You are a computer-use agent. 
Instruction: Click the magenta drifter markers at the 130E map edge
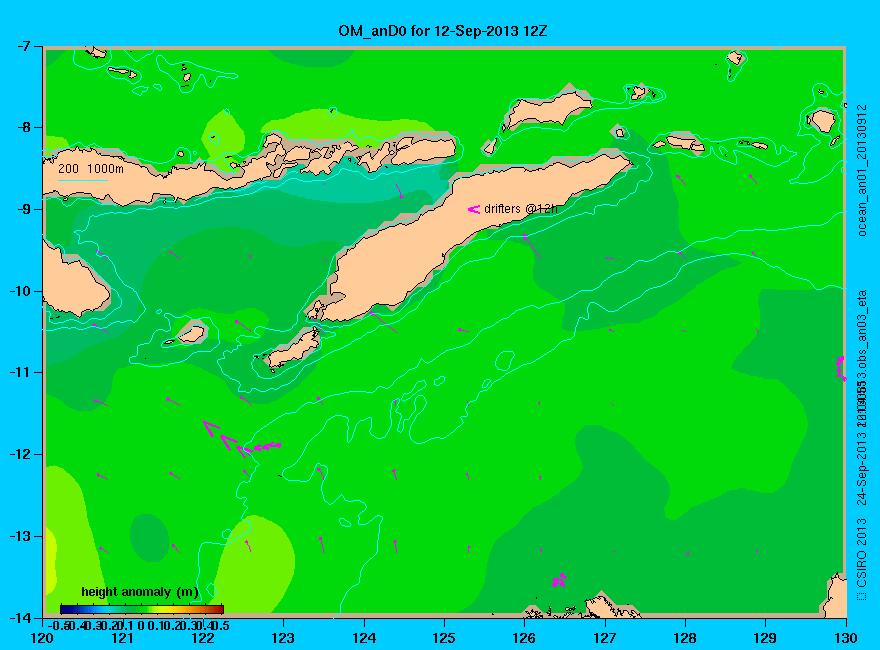(x=841, y=368)
